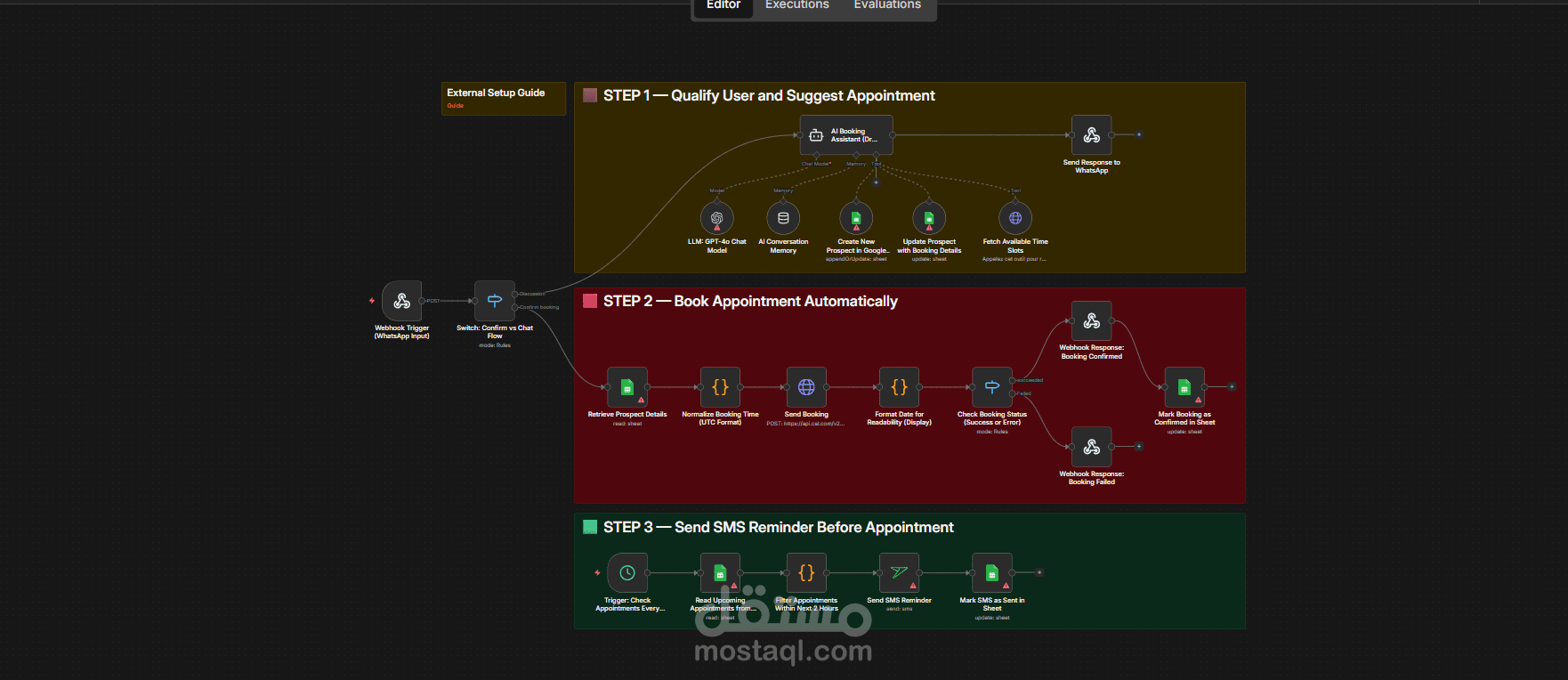The width and height of the screenshot is (1568, 680).
Task: Select Update Prospect with Booking Details node
Action: pyautogui.click(x=929, y=218)
